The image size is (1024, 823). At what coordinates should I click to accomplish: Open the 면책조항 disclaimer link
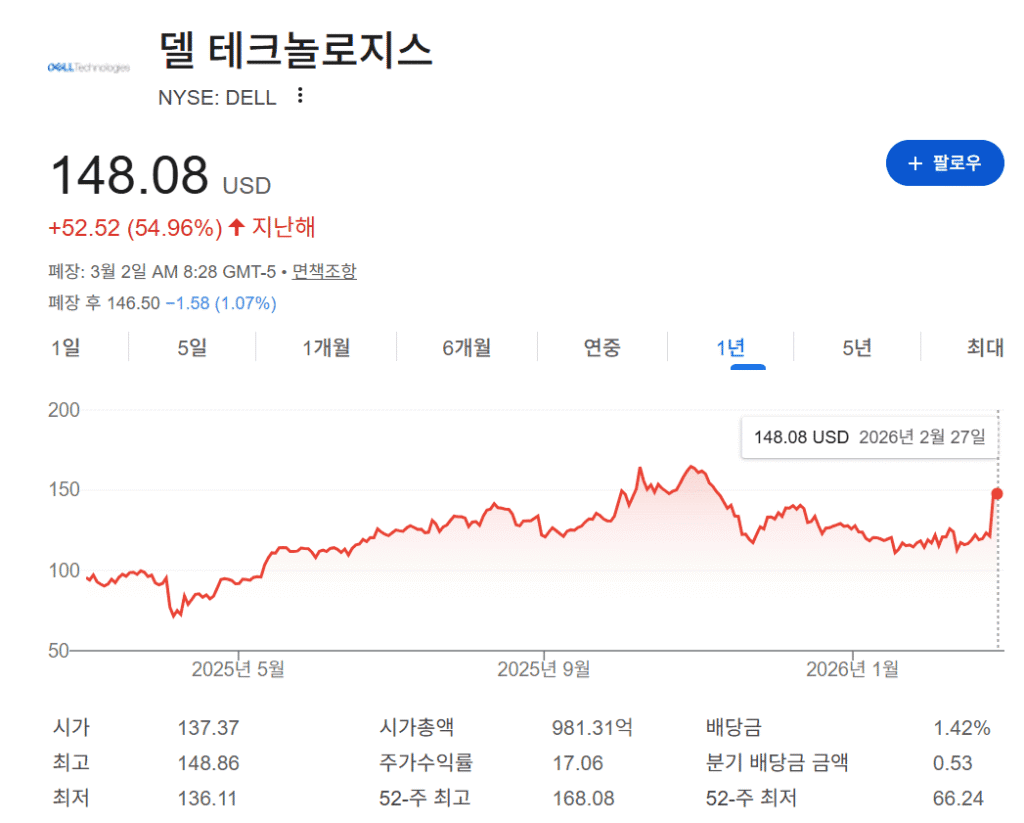pyautogui.click(x=324, y=271)
